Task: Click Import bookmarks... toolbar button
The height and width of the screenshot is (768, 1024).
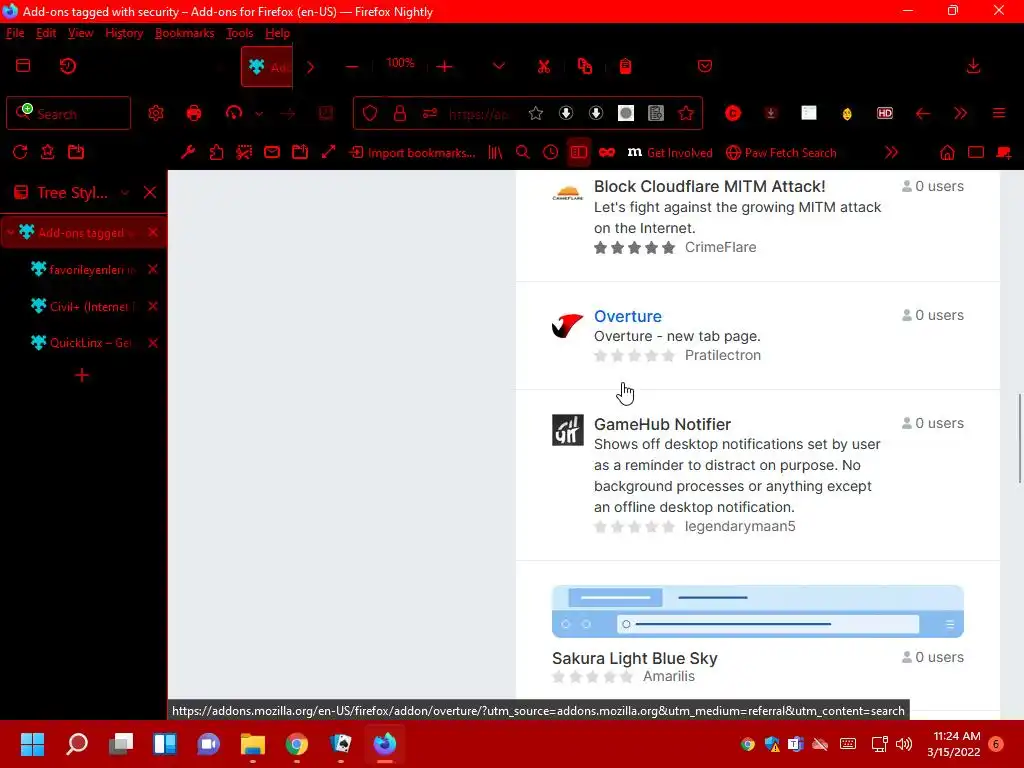Action: point(413,152)
